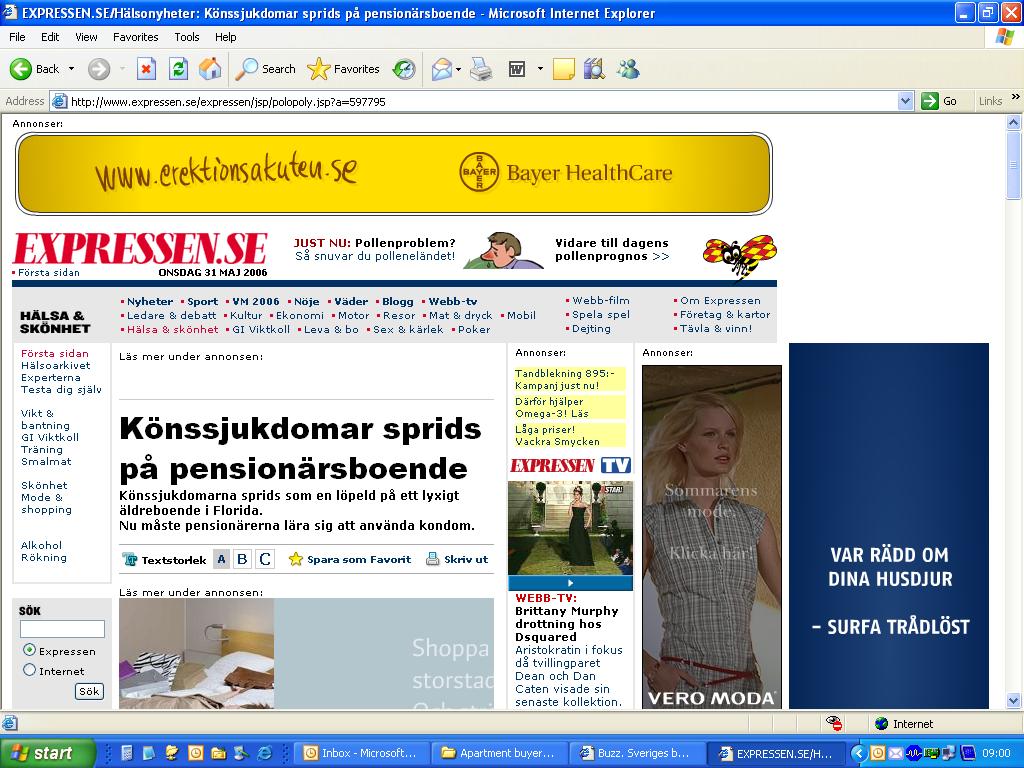Image resolution: width=1024 pixels, height=768 pixels.
Task: Click the Back arrow icon
Action: [x=20, y=69]
